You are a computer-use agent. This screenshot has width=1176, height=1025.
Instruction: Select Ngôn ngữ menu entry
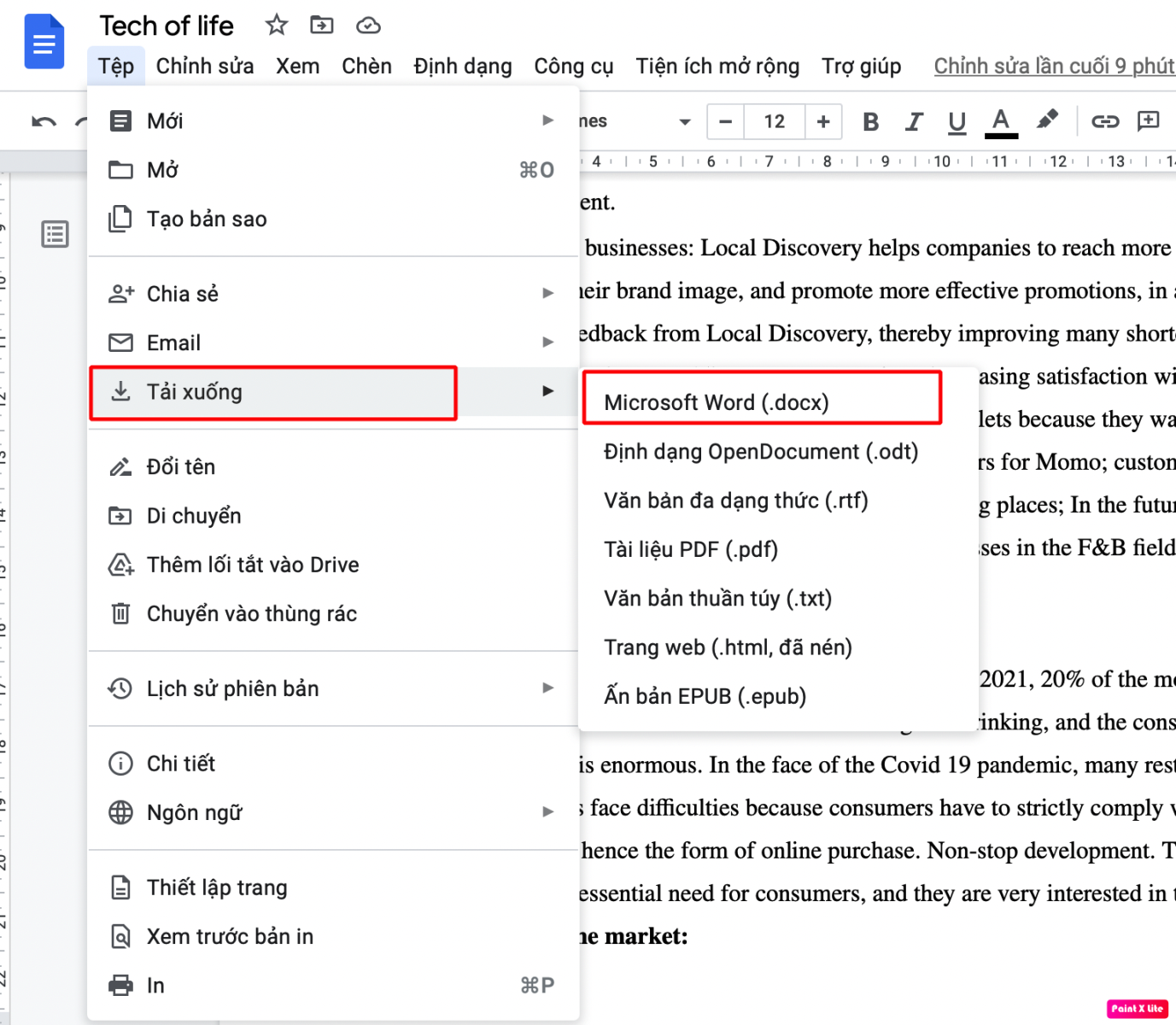(333, 812)
